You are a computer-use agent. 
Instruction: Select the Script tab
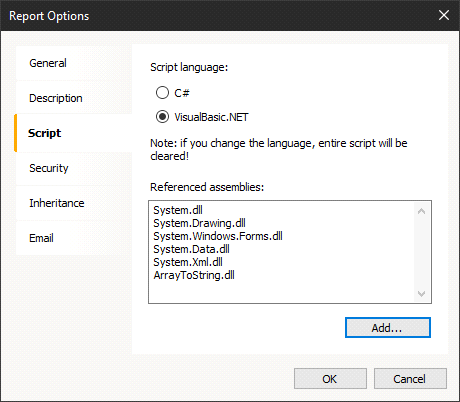click(x=74, y=133)
